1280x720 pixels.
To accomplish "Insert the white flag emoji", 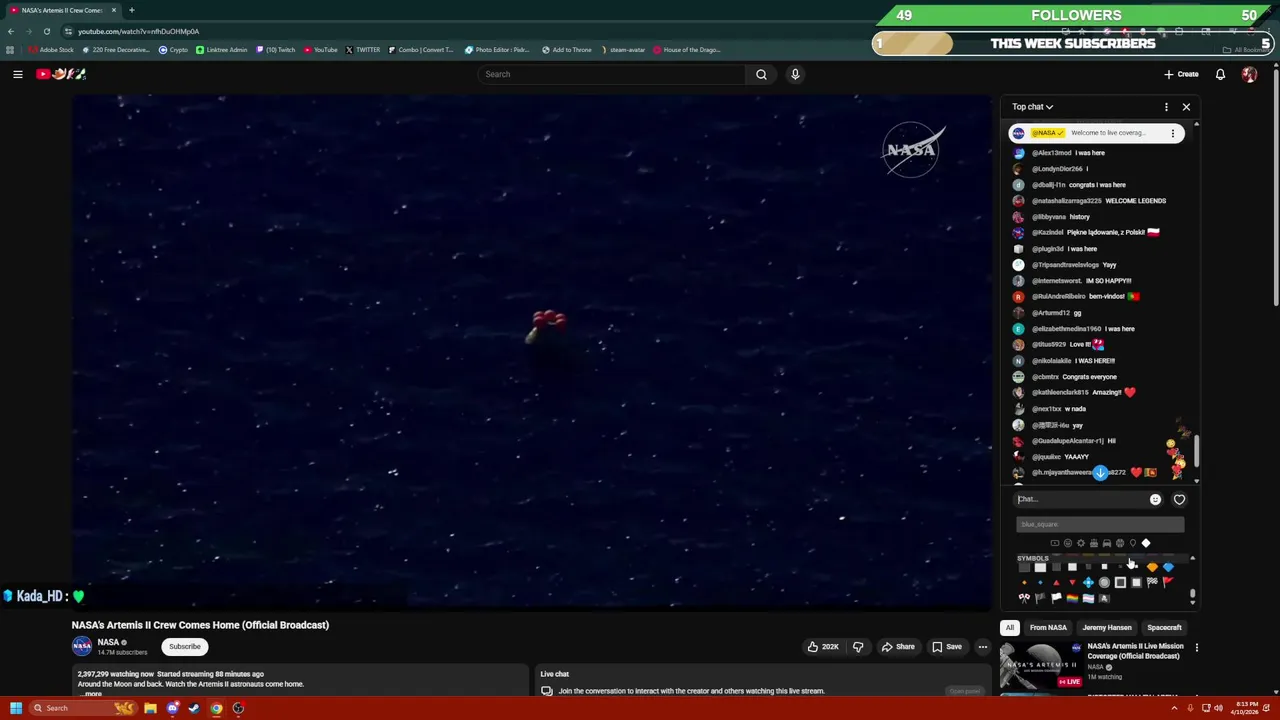I will (x=1056, y=598).
